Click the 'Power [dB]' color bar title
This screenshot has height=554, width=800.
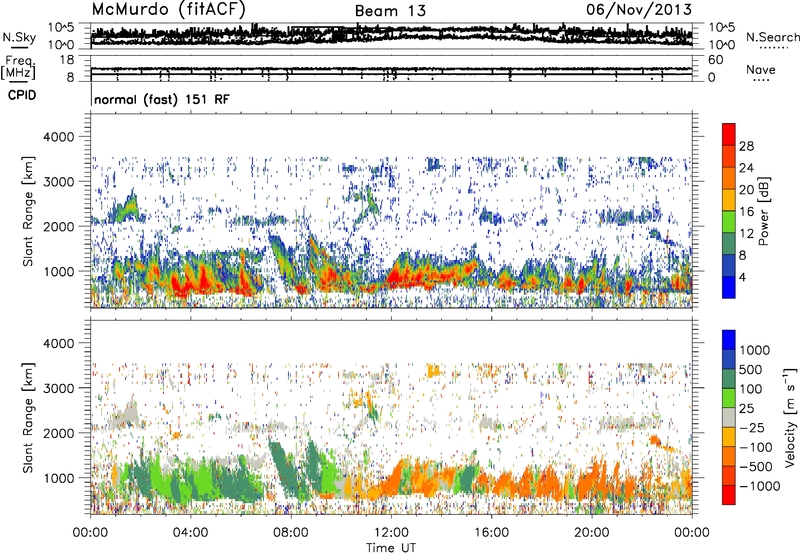click(763, 211)
